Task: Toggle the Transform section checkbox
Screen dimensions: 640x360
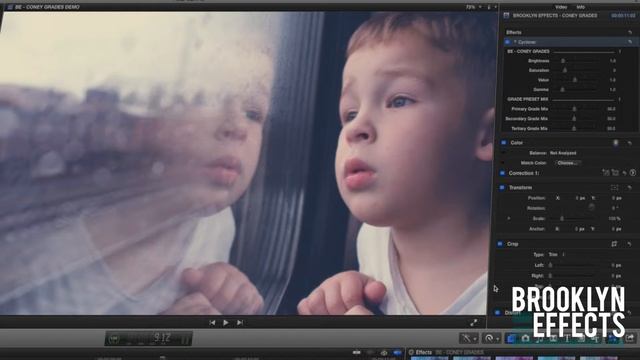Action: click(x=502, y=187)
